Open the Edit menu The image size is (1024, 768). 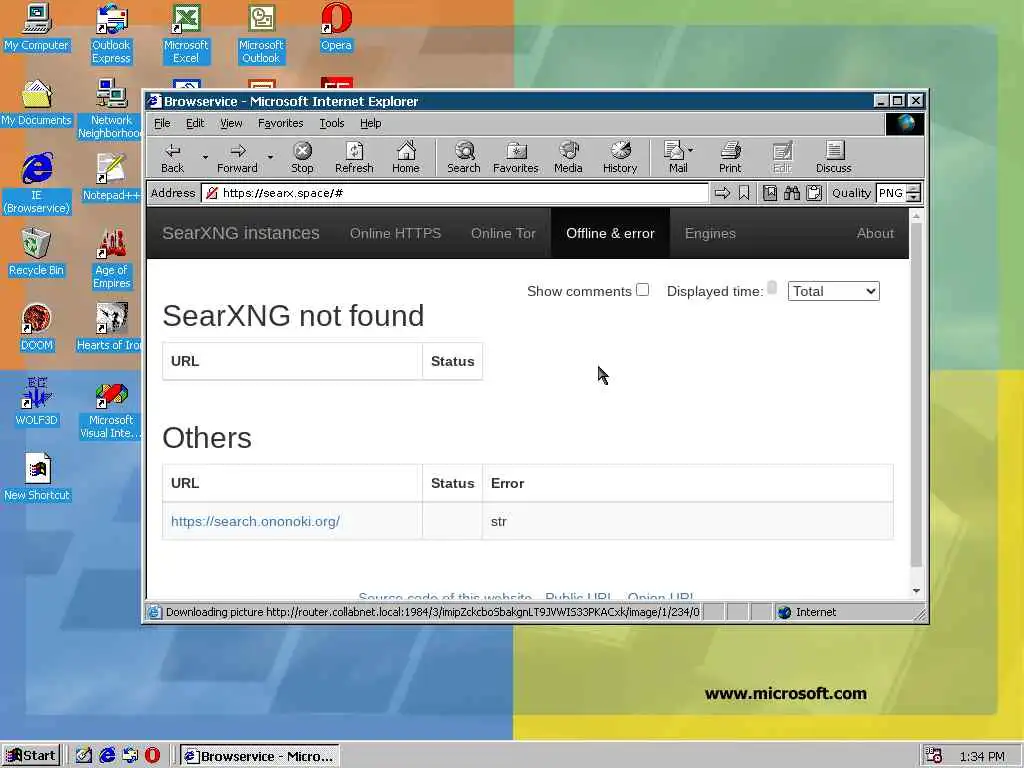(x=195, y=123)
